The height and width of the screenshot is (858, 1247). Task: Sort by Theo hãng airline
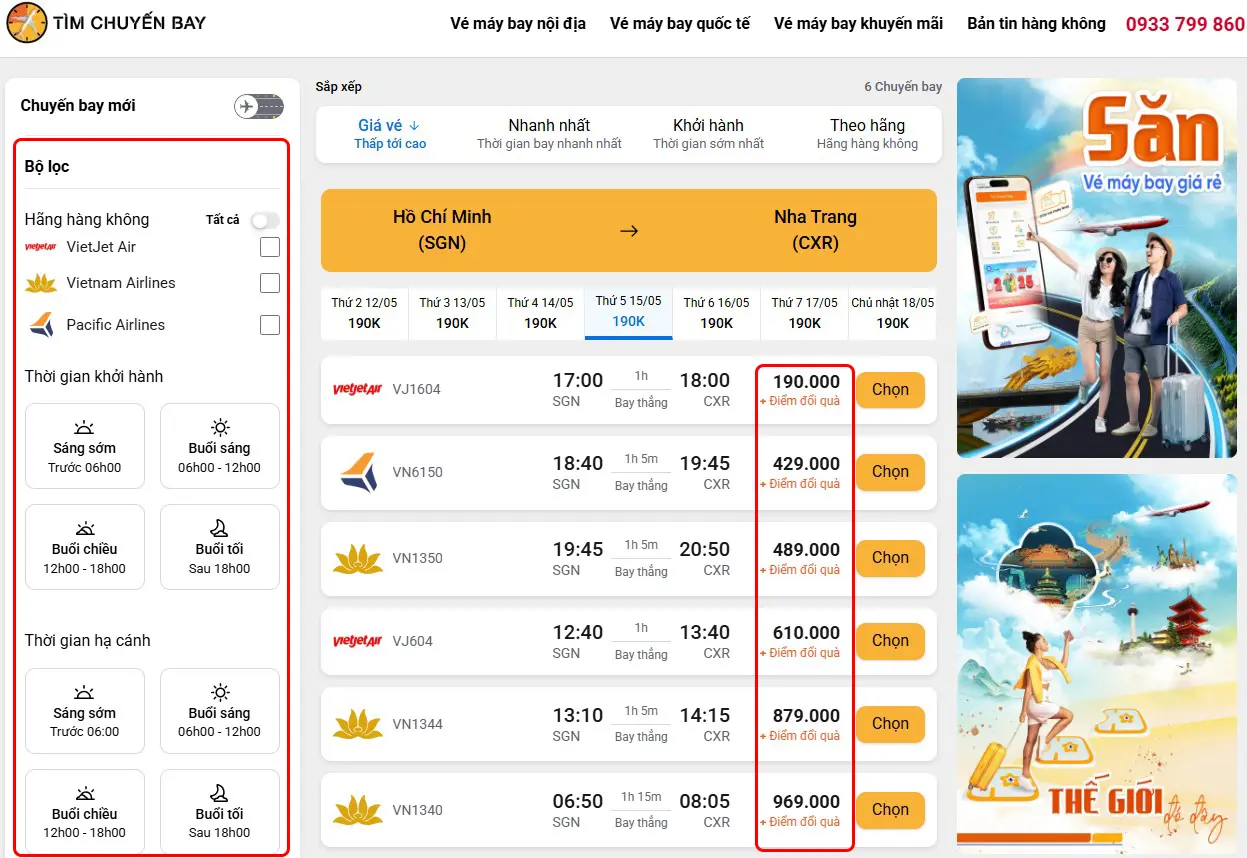[867, 134]
